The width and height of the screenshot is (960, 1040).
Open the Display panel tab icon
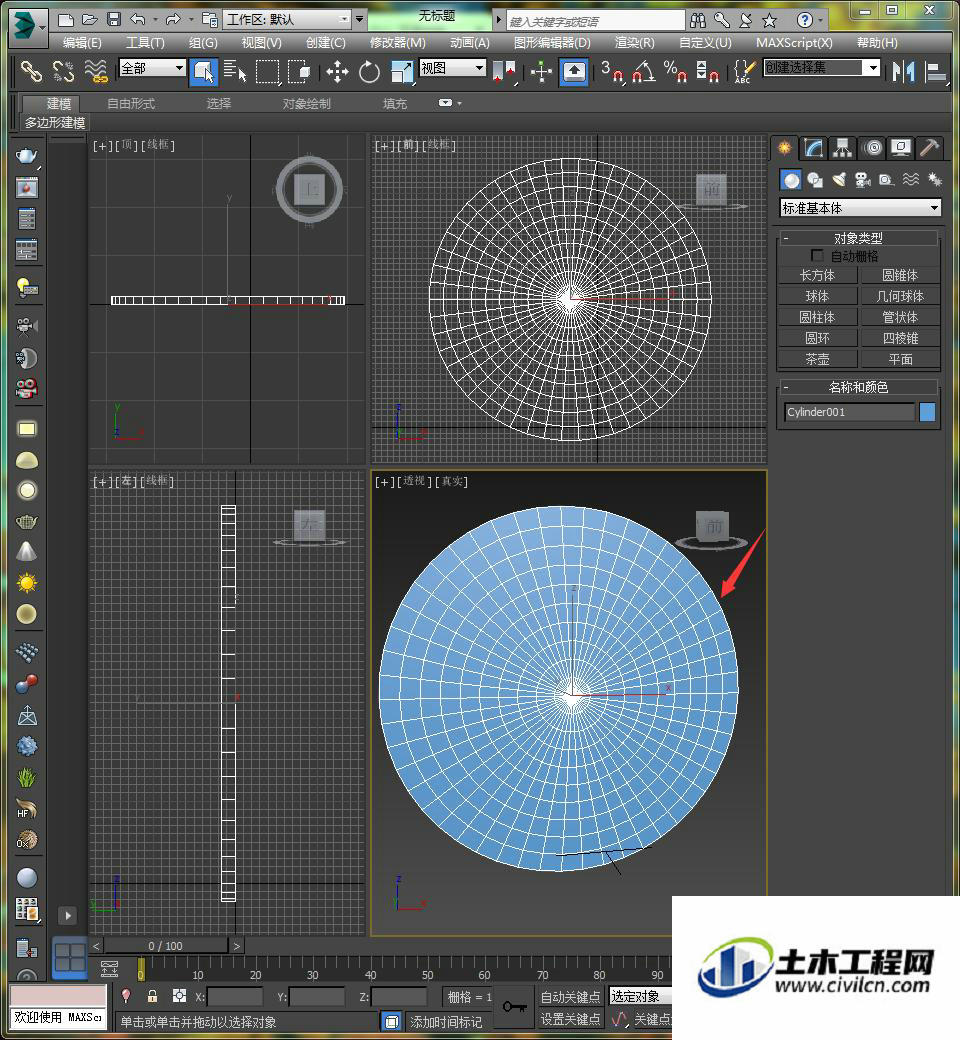coord(901,148)
